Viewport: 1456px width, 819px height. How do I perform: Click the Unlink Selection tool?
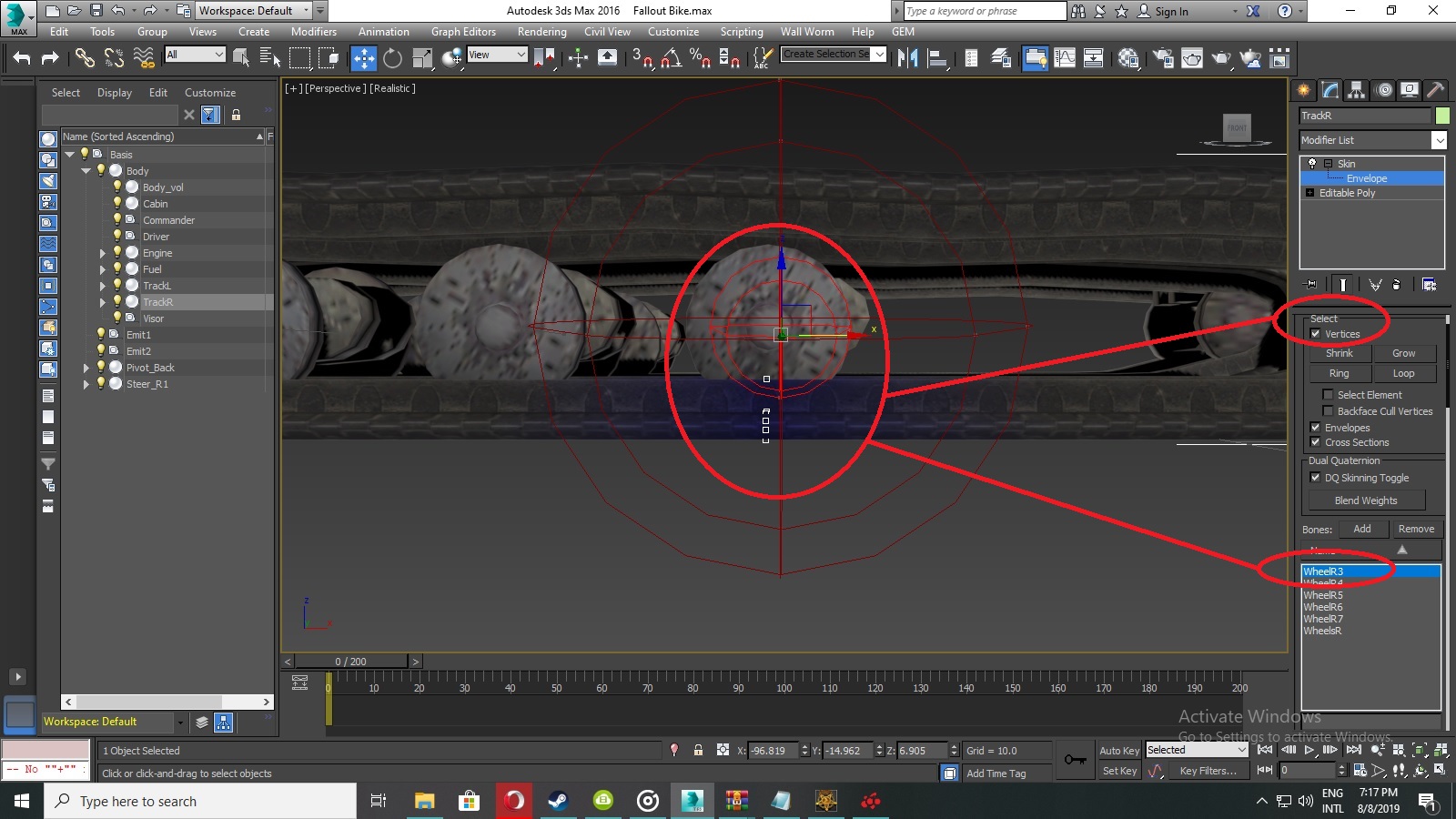(114, 58)
